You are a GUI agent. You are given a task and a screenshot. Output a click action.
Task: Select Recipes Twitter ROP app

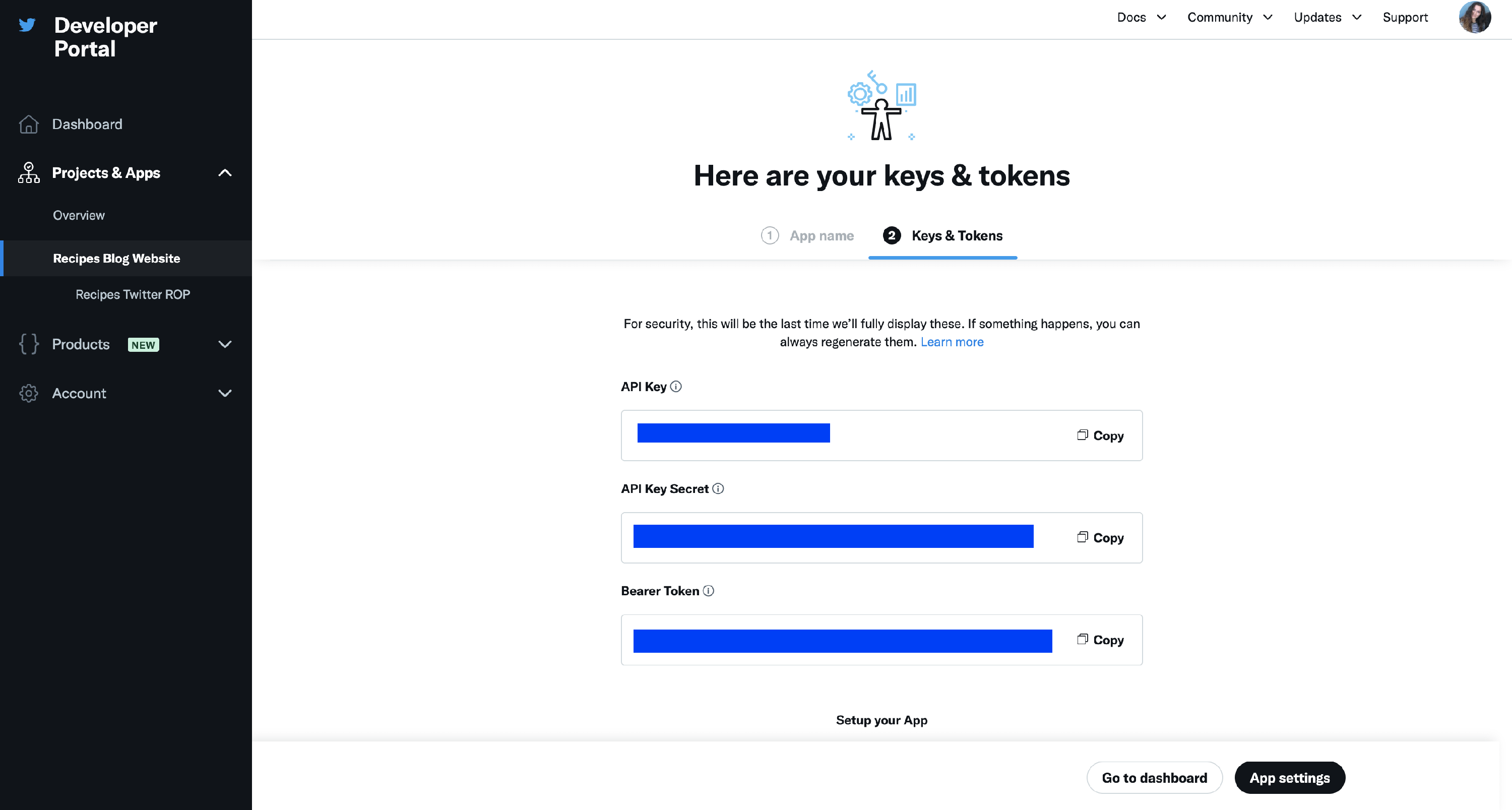[x=133, y=295]
